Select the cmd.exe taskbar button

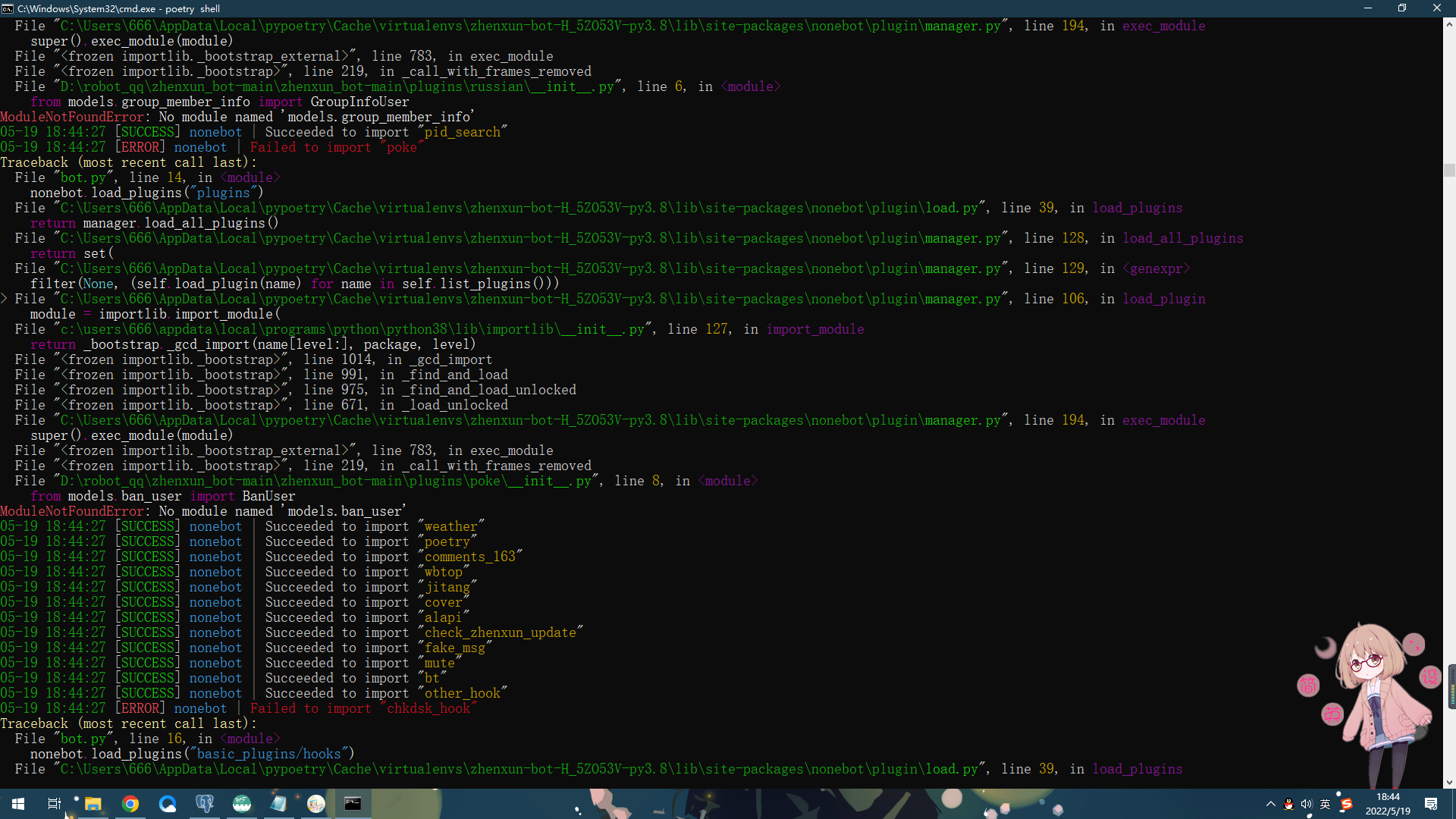353,804
